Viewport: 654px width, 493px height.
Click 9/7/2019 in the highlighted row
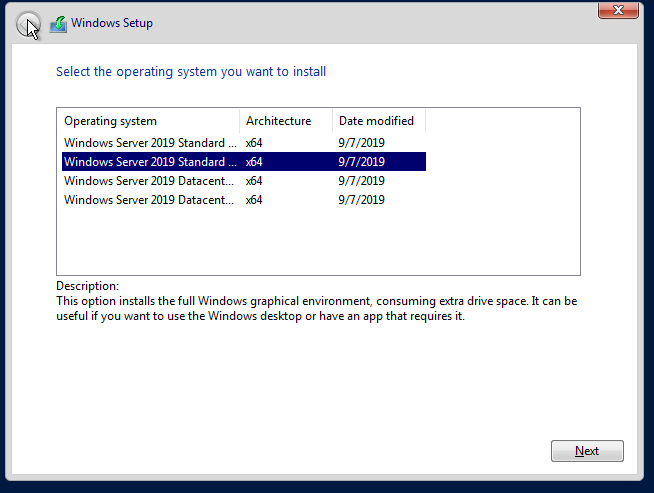pos(362,162)
